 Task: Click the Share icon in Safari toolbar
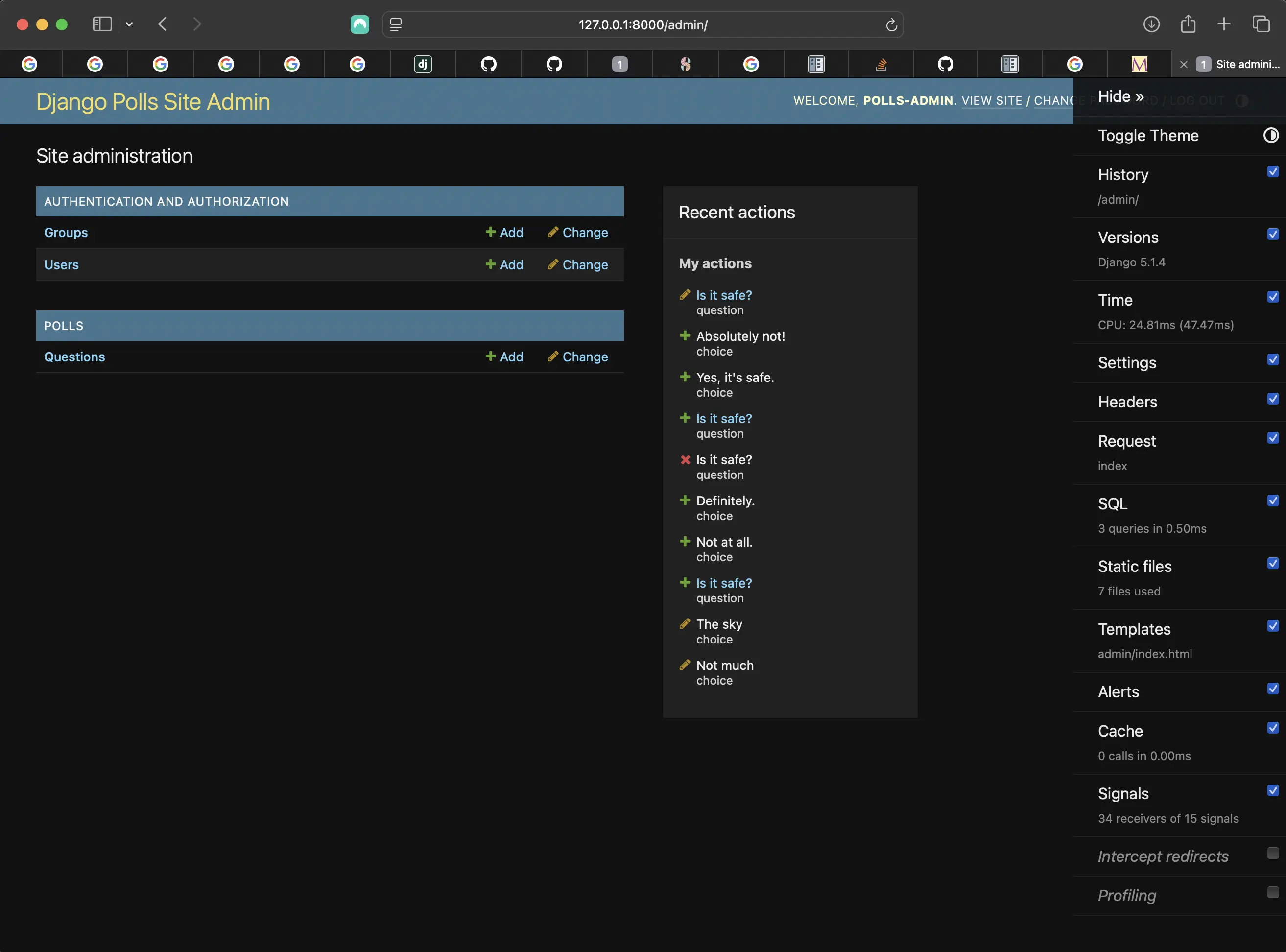pyautogui.click(x=1188, y=24)
